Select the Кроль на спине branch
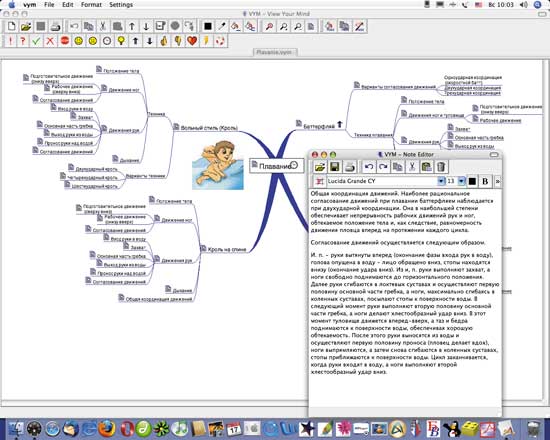 click(x=227, y=249)
